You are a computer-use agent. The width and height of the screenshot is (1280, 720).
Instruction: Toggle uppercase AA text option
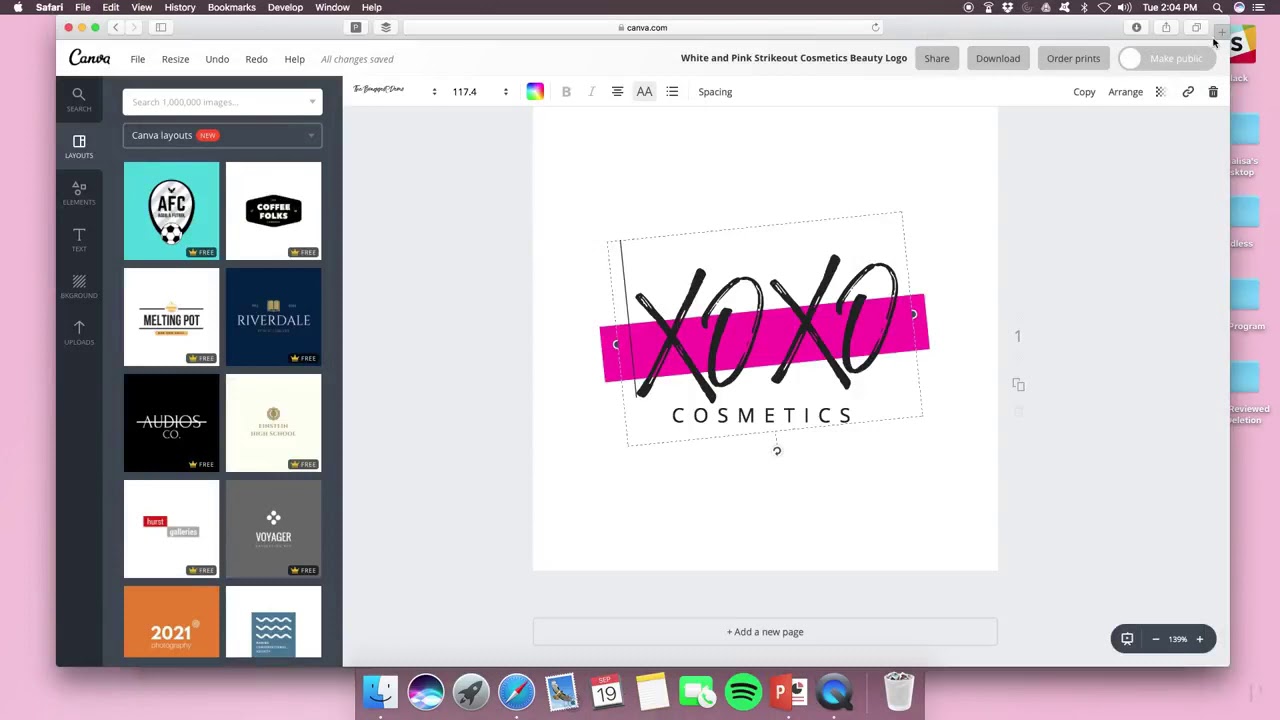tap(644, 92)
